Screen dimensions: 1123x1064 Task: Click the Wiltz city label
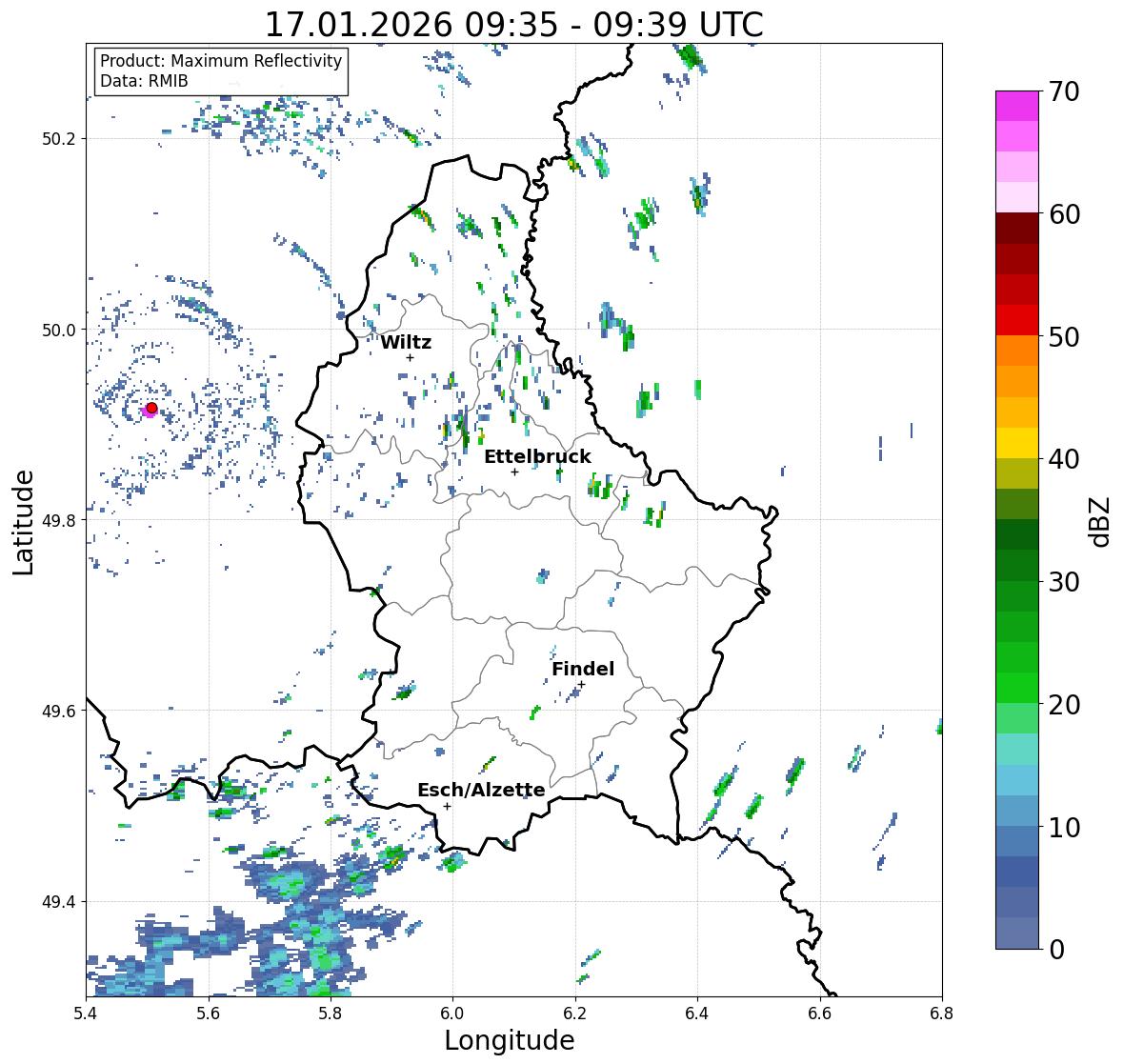[x=406, y=342]
